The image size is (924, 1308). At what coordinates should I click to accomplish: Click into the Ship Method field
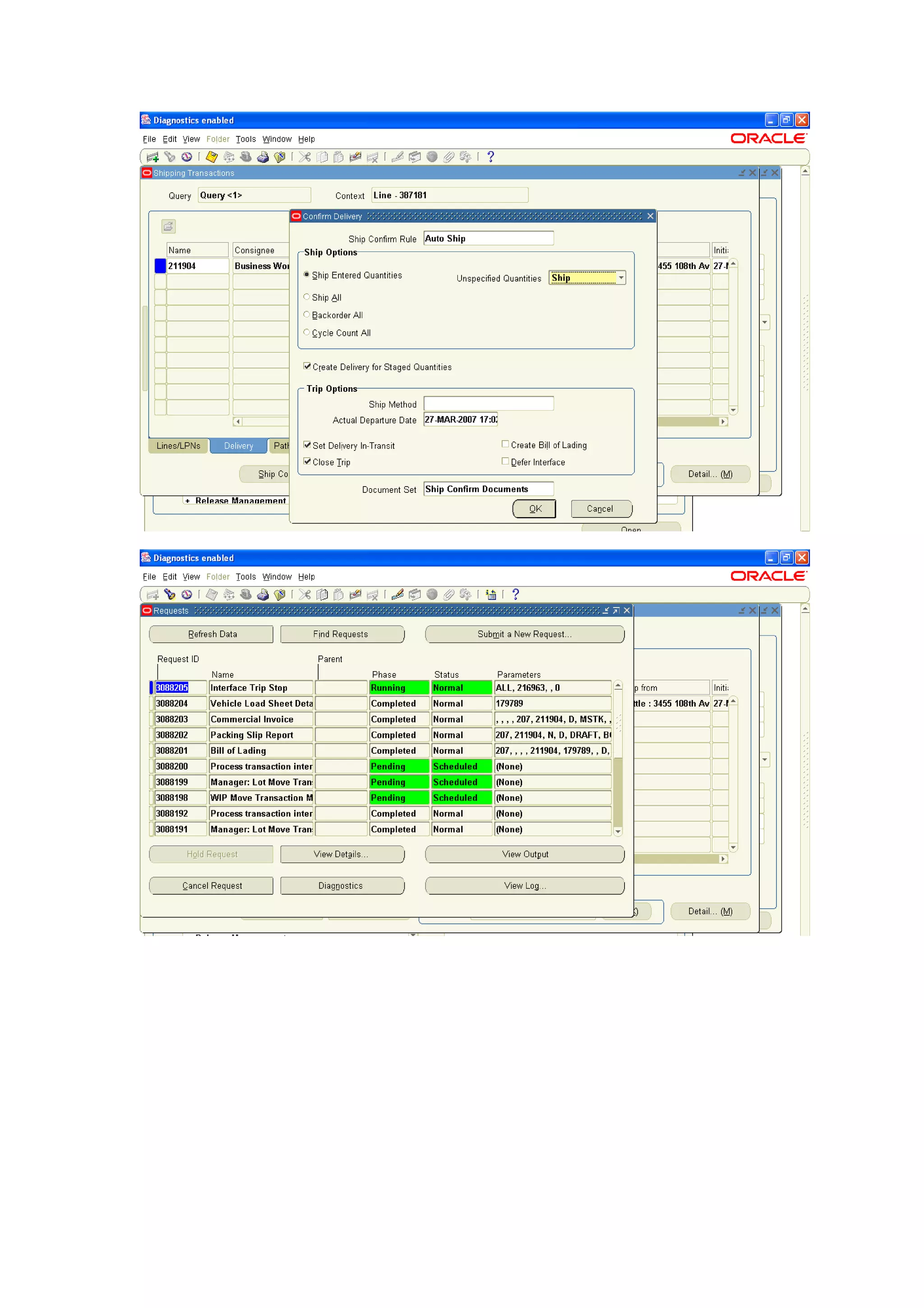[488, 404]
